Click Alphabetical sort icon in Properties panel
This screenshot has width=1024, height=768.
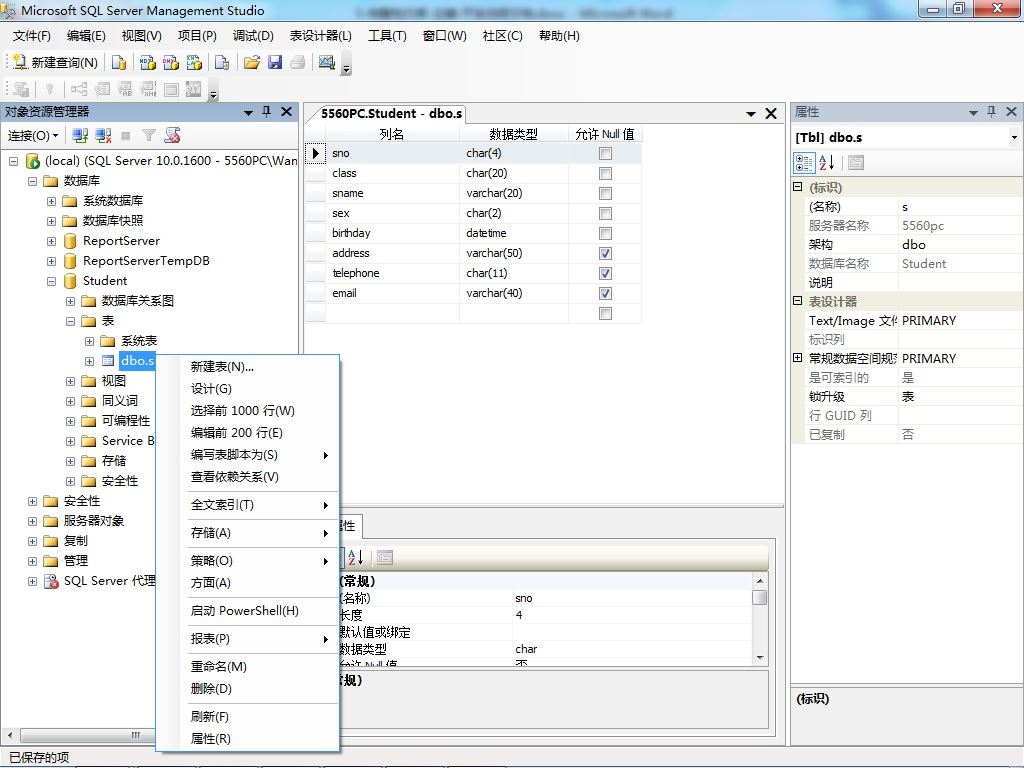coord(826,163)
